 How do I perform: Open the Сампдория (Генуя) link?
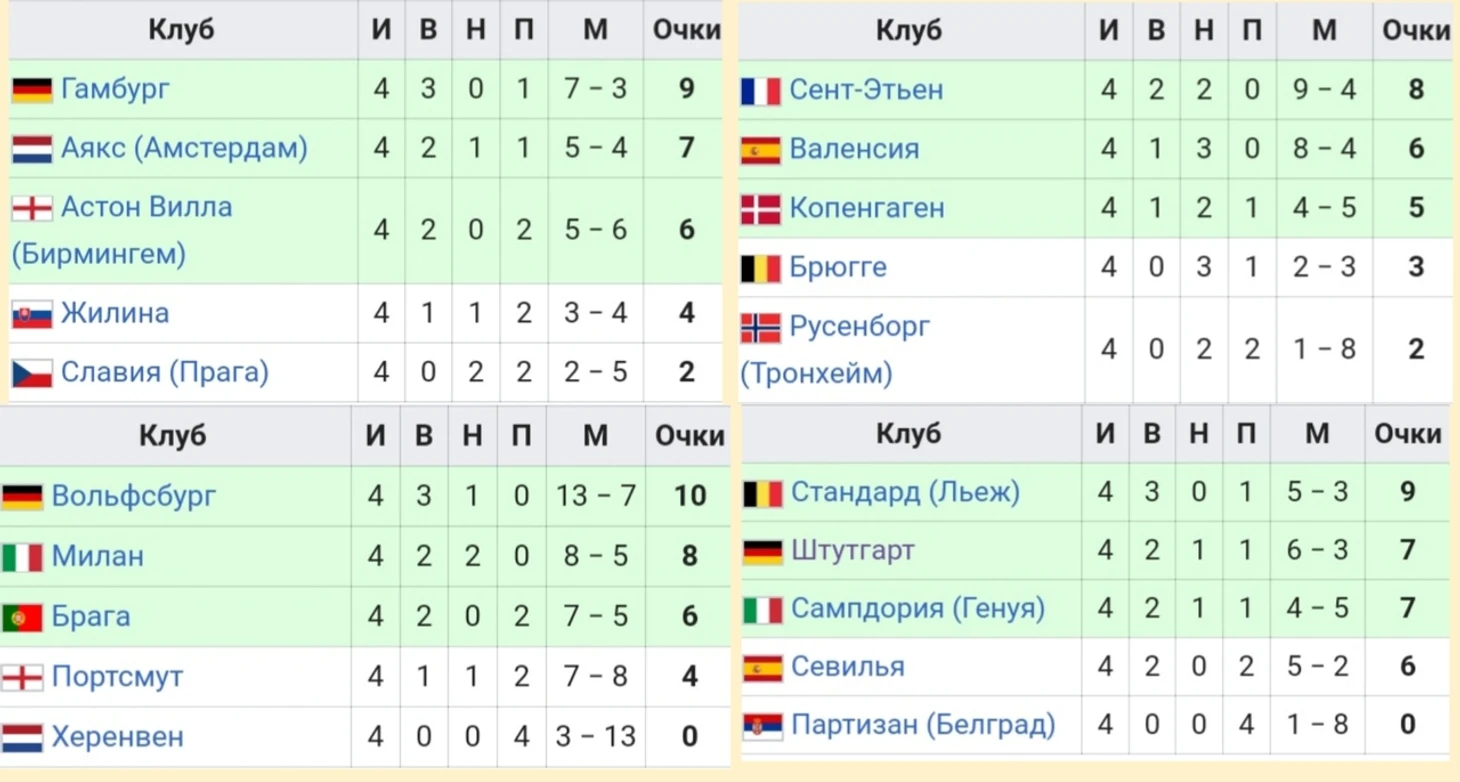click(x=917, y=608)
